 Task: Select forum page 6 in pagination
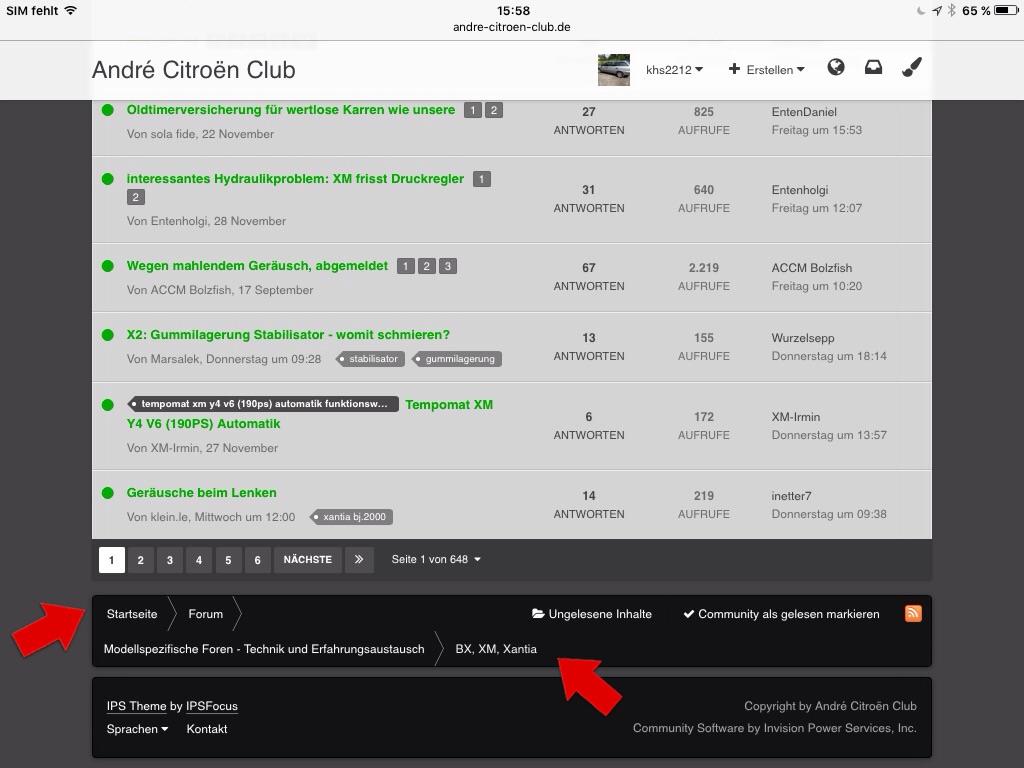tap(257, 560)
